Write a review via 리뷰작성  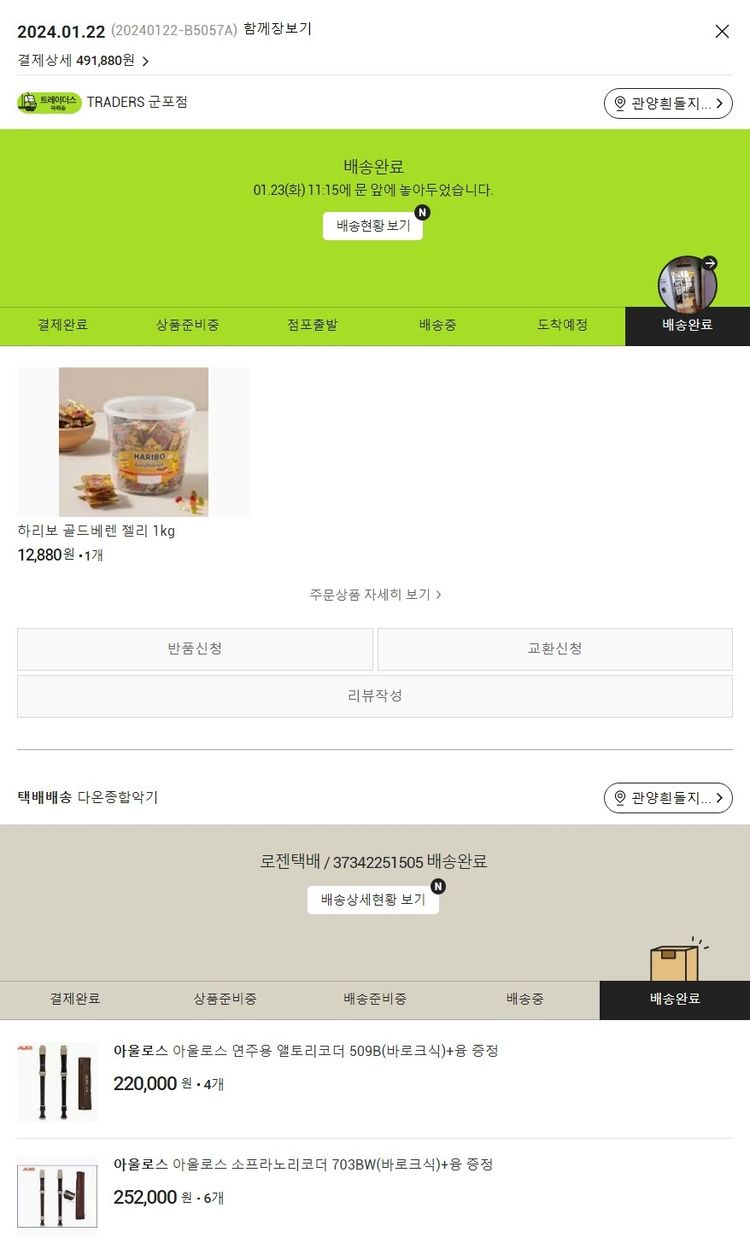pos(375,696)
